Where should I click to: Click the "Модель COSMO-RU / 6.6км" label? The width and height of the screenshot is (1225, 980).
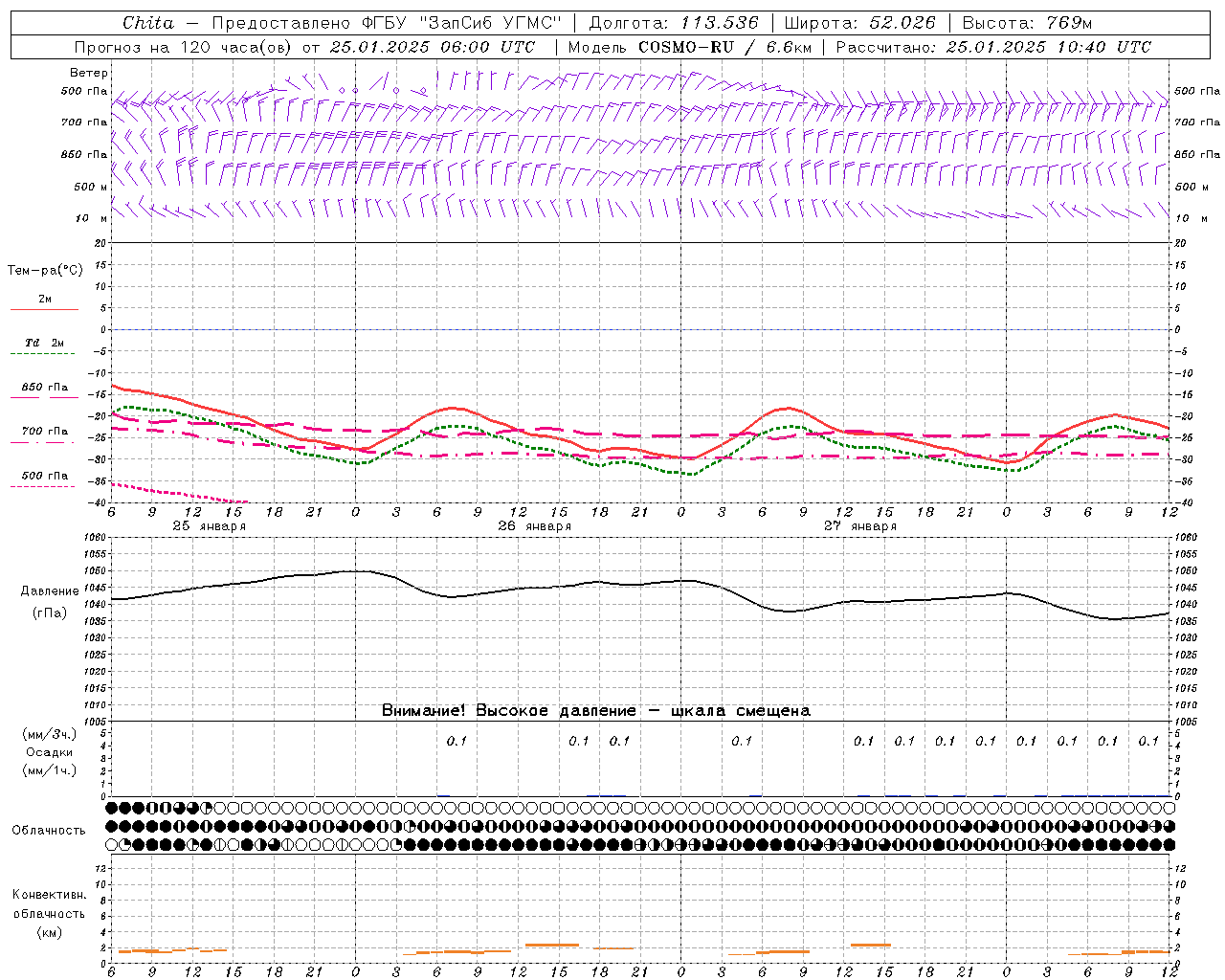690,47
